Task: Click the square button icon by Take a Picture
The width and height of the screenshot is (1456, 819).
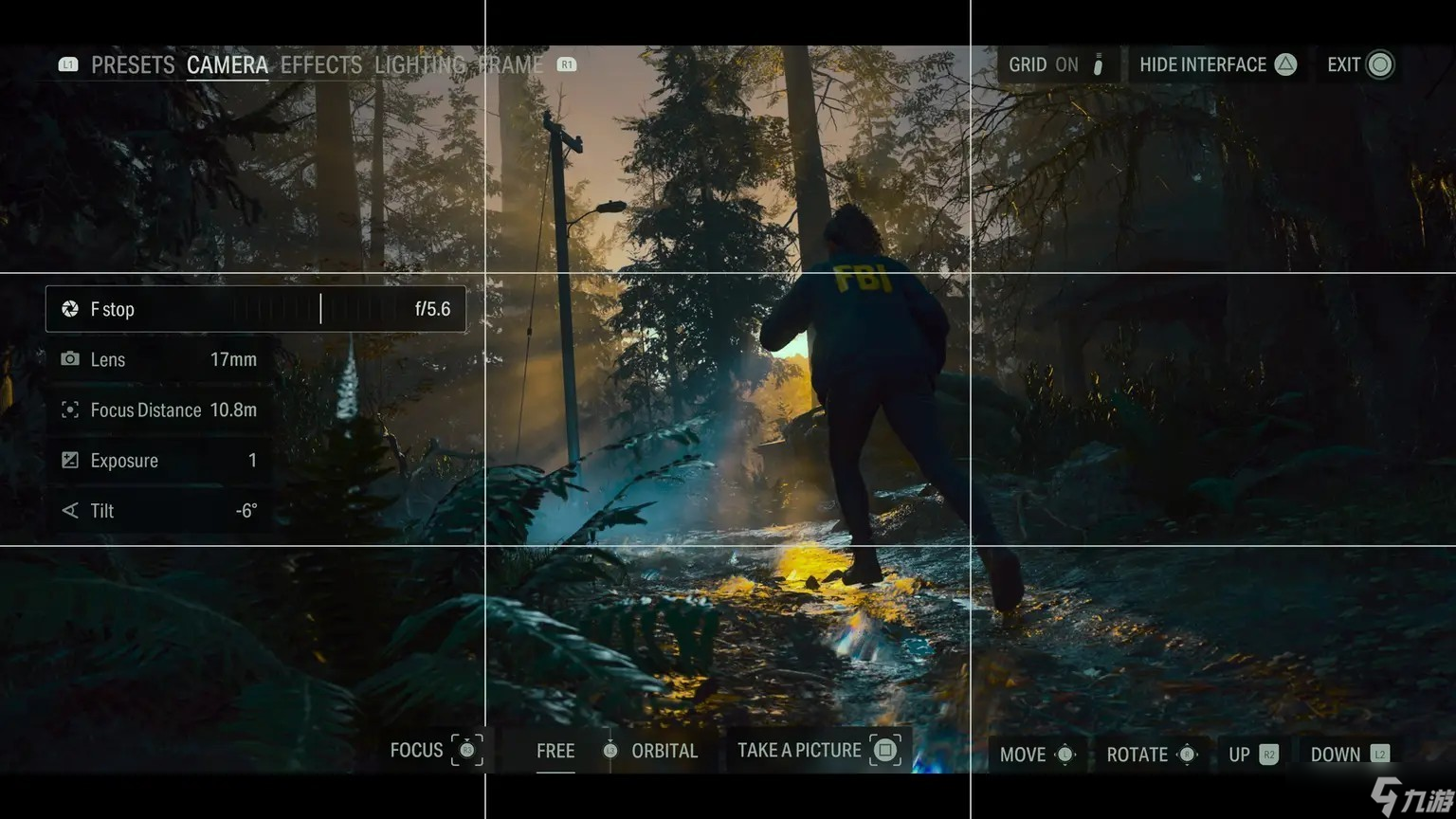Action: pos(885,750)
